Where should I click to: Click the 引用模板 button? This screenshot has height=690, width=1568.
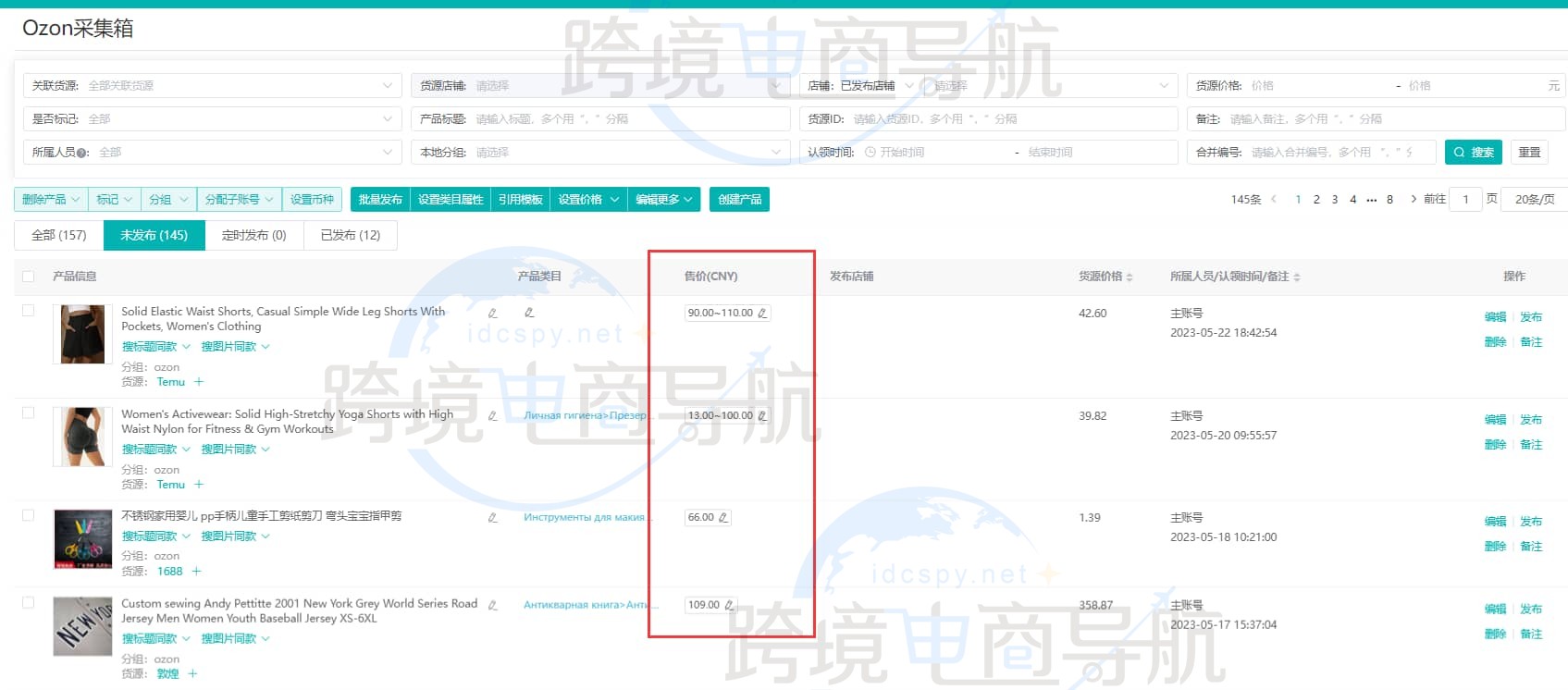click(x=520, y=199)
